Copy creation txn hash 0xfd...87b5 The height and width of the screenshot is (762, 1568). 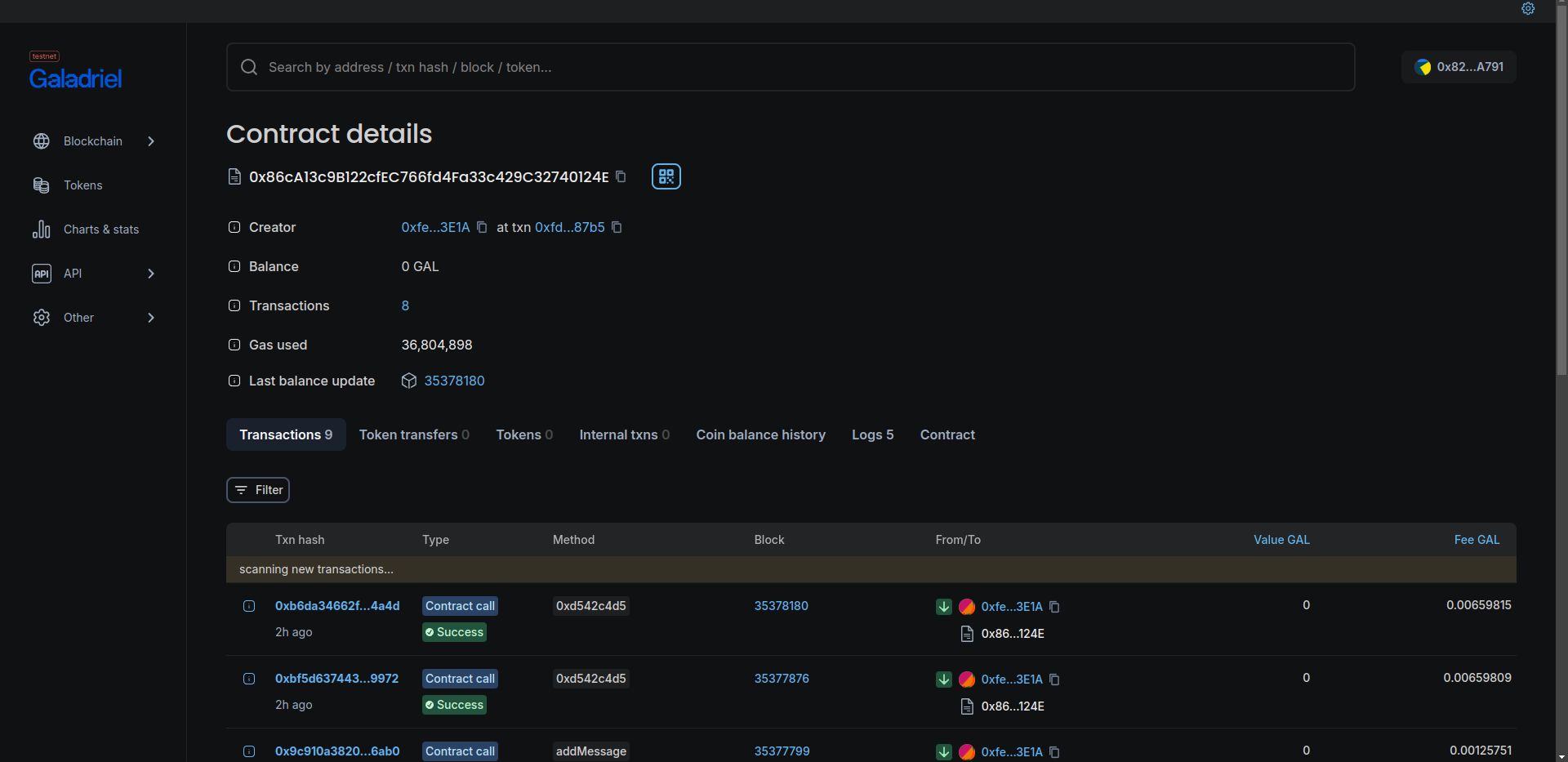coord(617,227)
